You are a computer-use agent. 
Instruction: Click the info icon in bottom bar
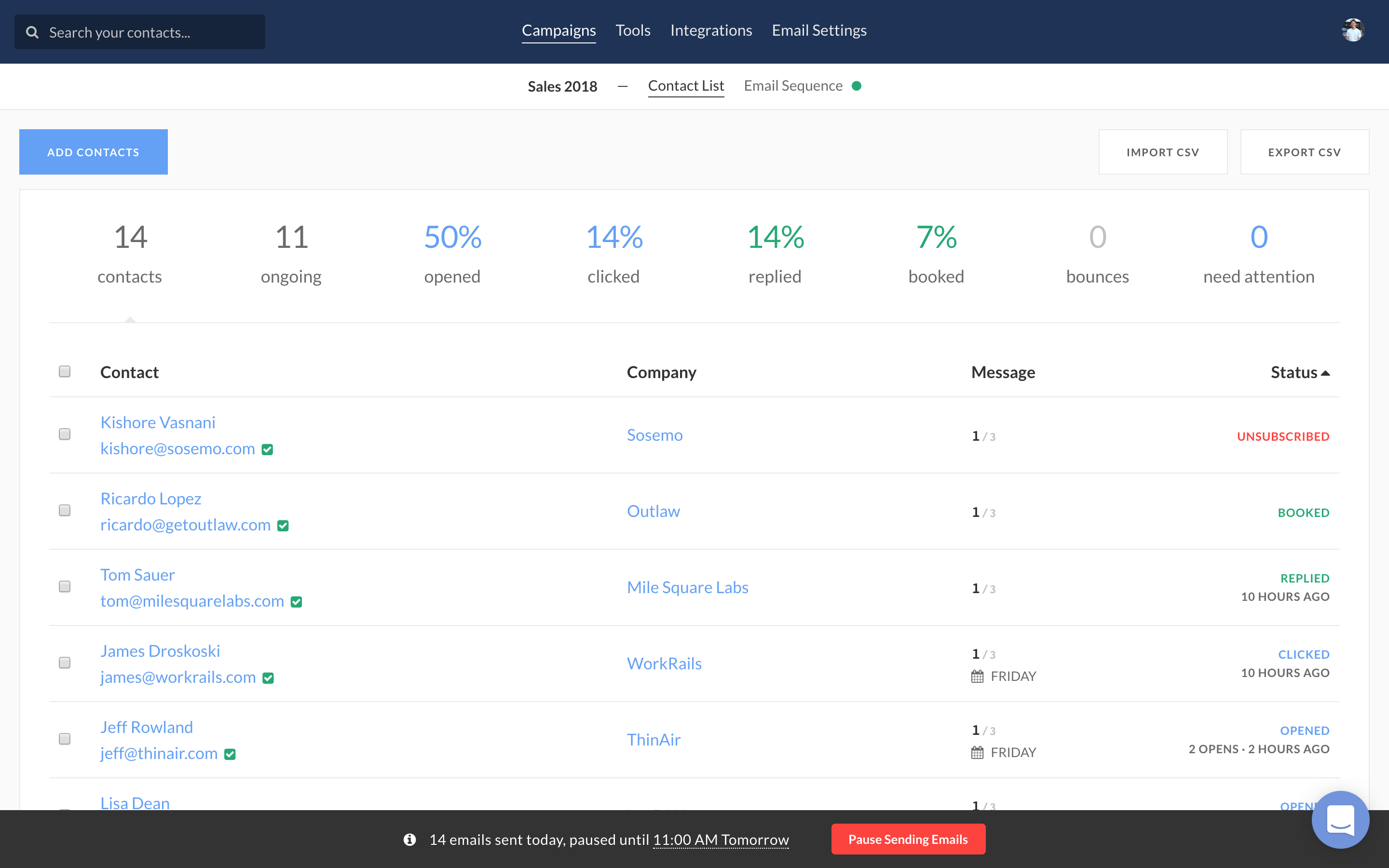409,839
